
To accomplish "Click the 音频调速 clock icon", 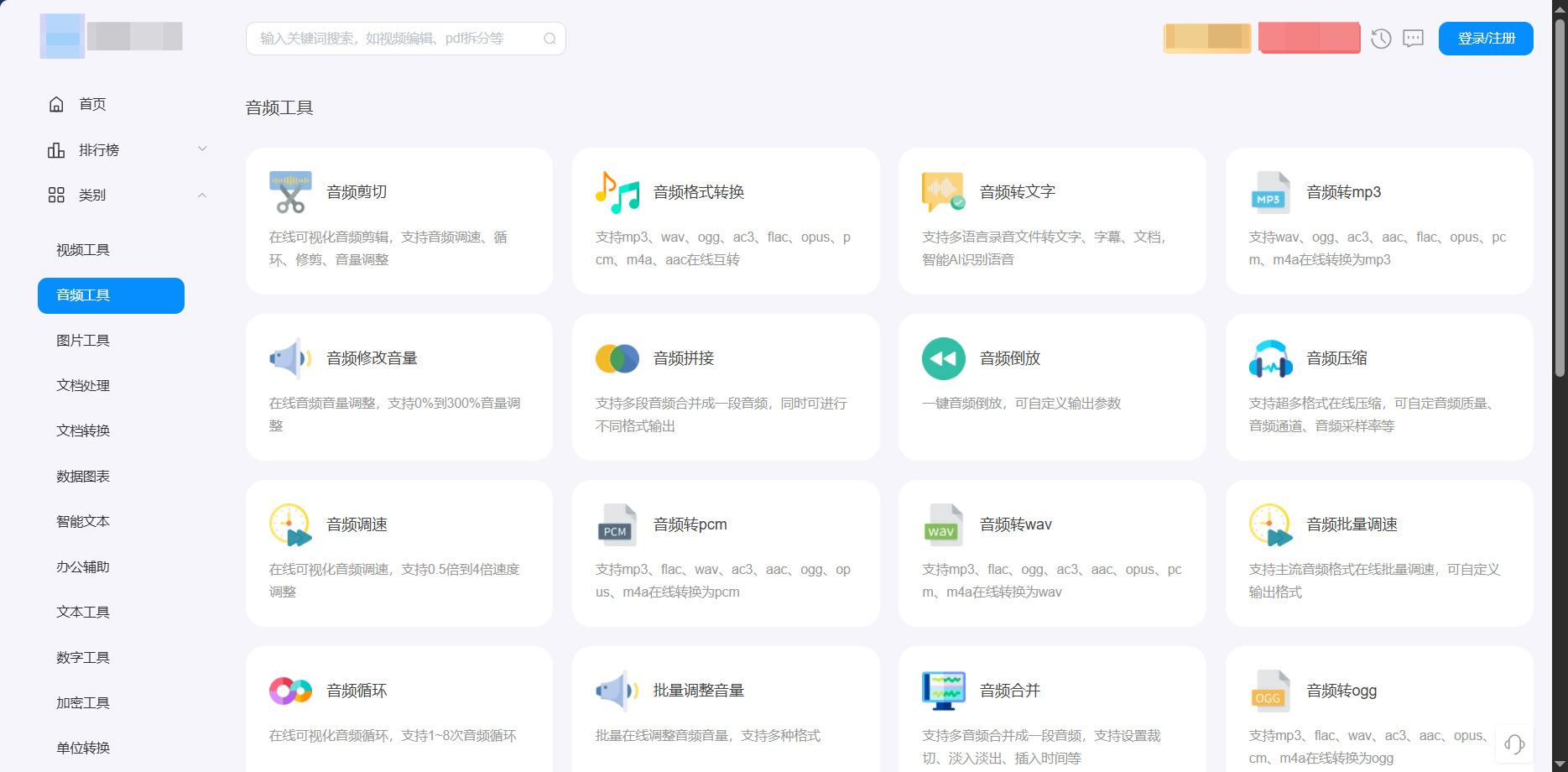I will 290,524.
